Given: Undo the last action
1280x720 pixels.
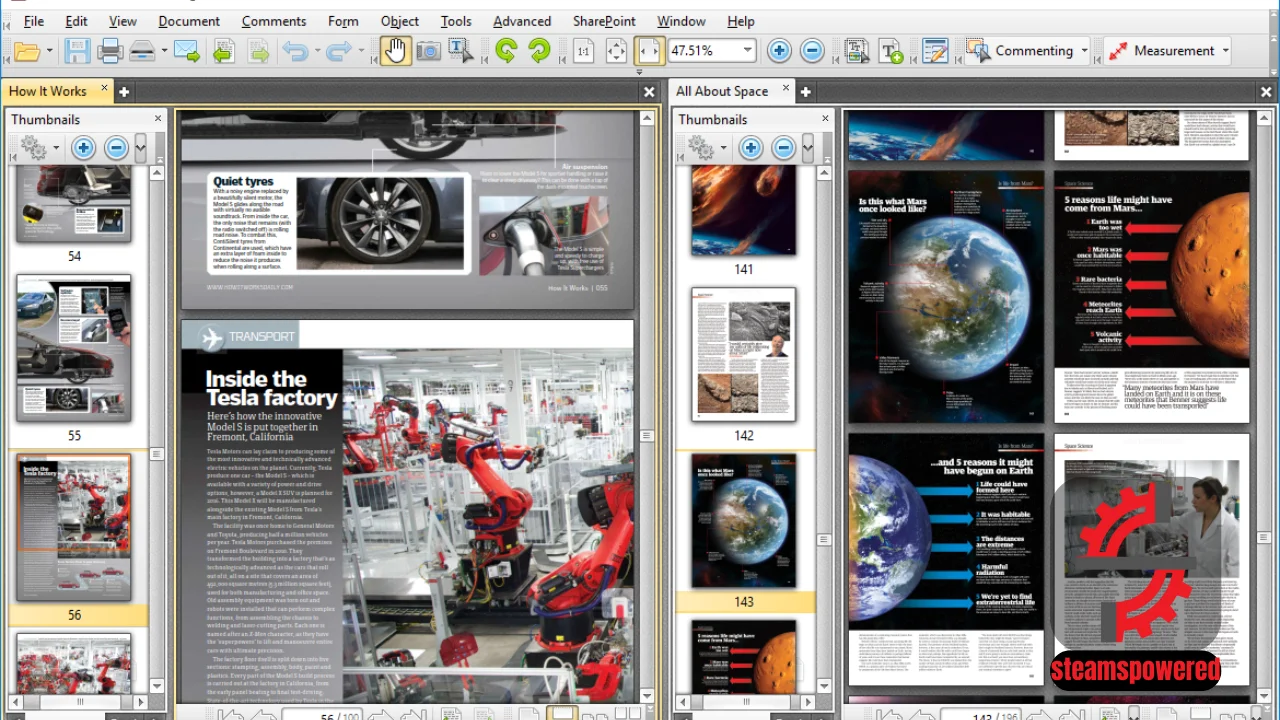Looking at the screenshot, I should [x=294, y=51].
